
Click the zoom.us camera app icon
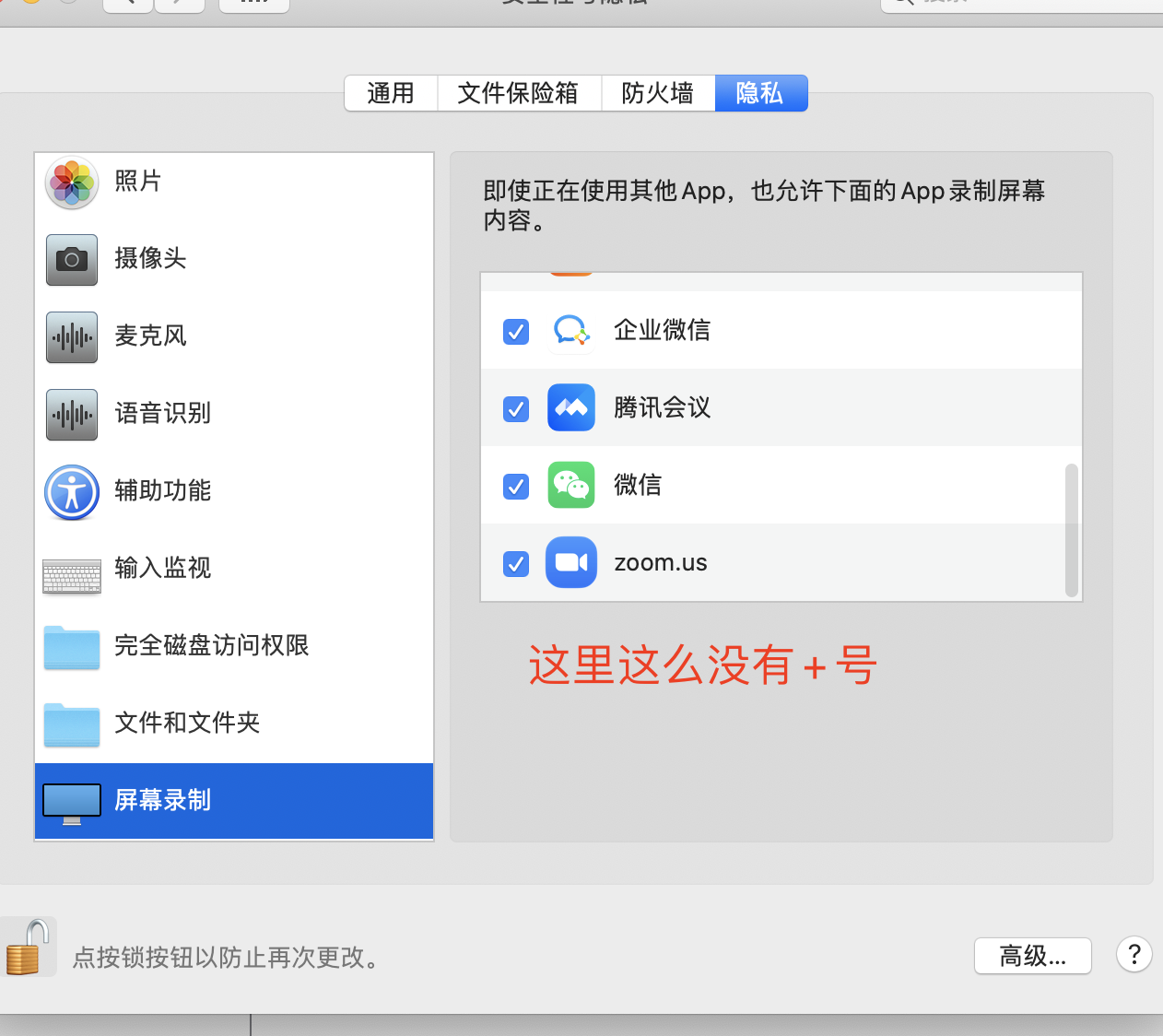tap(571, 562)
